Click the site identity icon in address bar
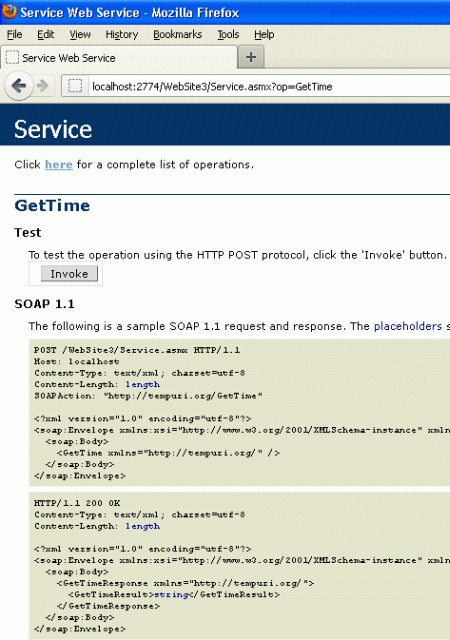 point(75,86)
